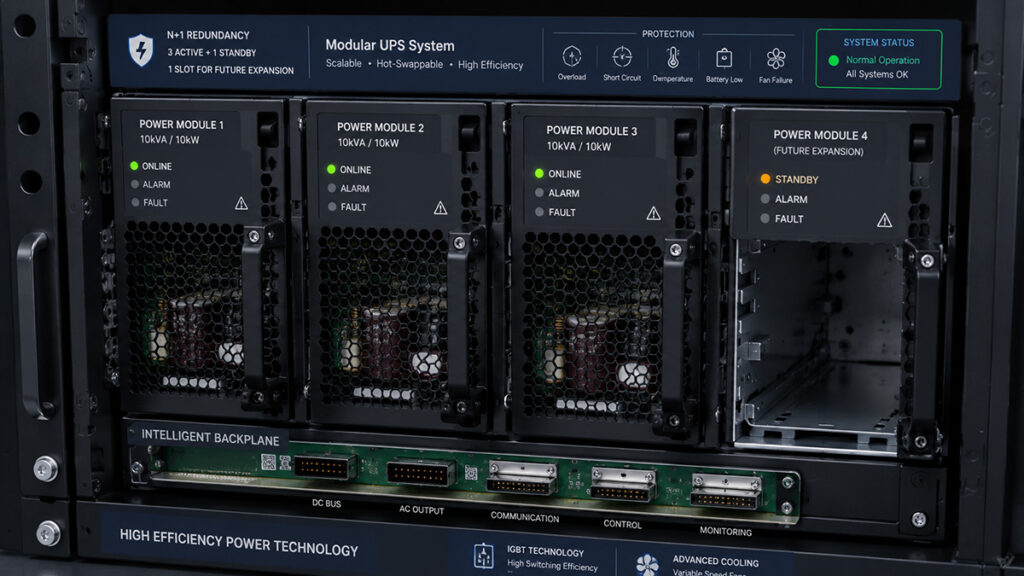The height and width of the screenshot is (576, 1024).
Task: Click the Overload protection icon
Action: (x=571, y=57)
